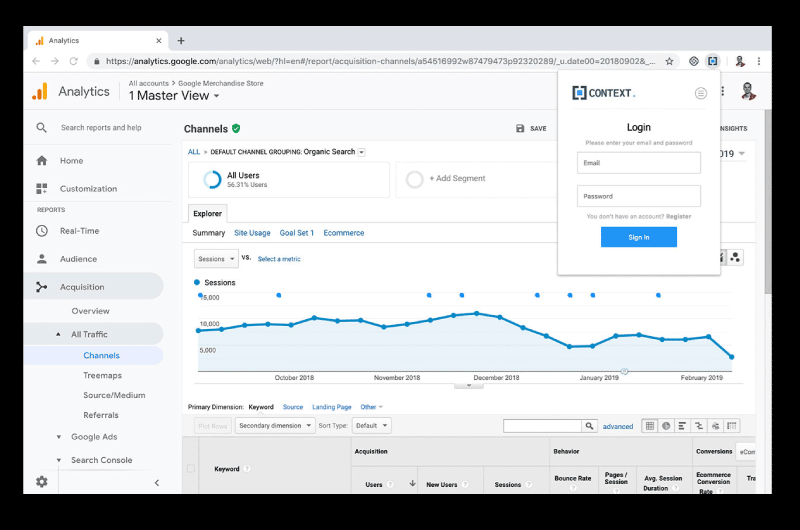Screen dimensions: 800x530
Task: Open the date range dropdown arrow
Action: click(741, 154)
